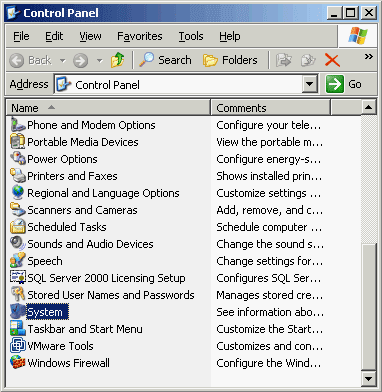
Task: Show the Folders pane
Action: [230, 60]
